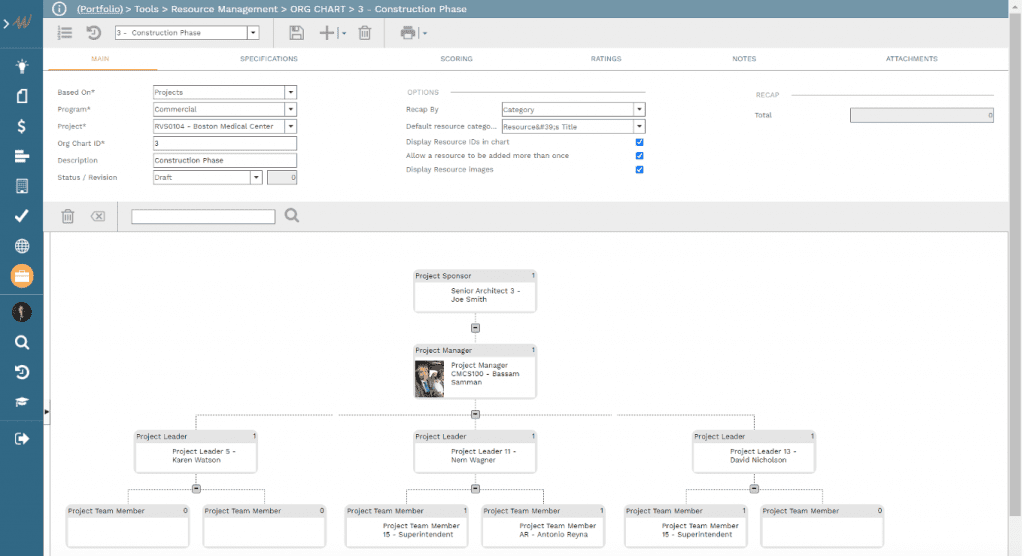The width and height of the screenshot is (1024, 556).
Task: Click the Org Chart ID field
Action: point(225,143)
